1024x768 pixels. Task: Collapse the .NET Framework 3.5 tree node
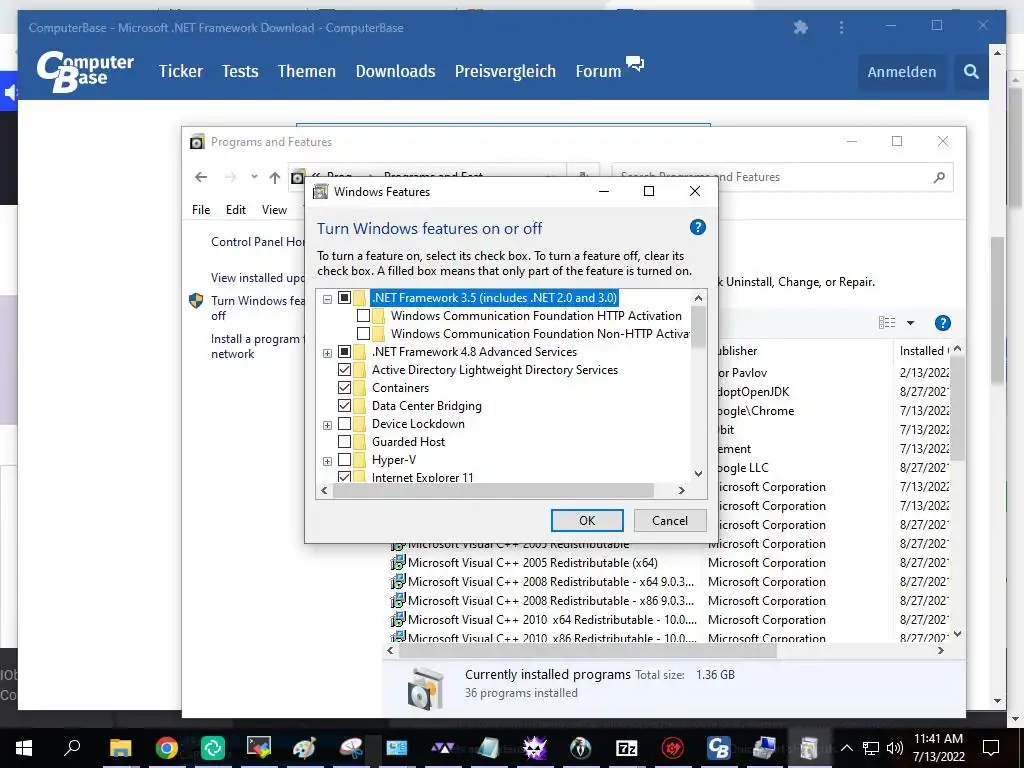(x=327, y=298)
